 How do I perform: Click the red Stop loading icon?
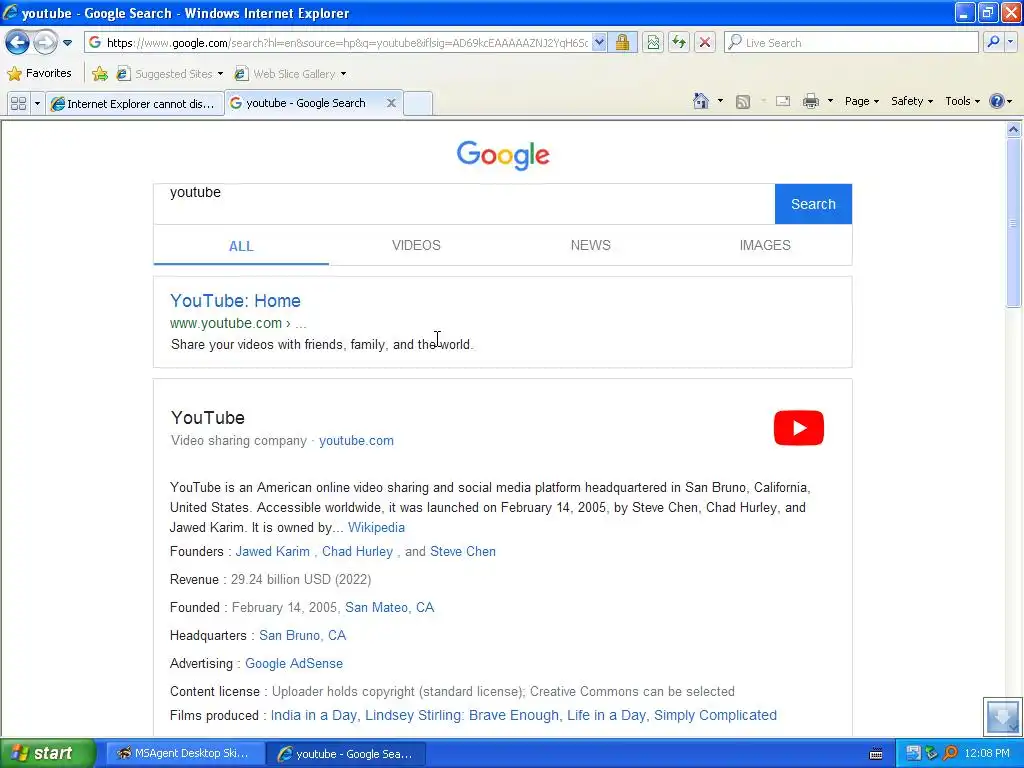pos(705,43)
